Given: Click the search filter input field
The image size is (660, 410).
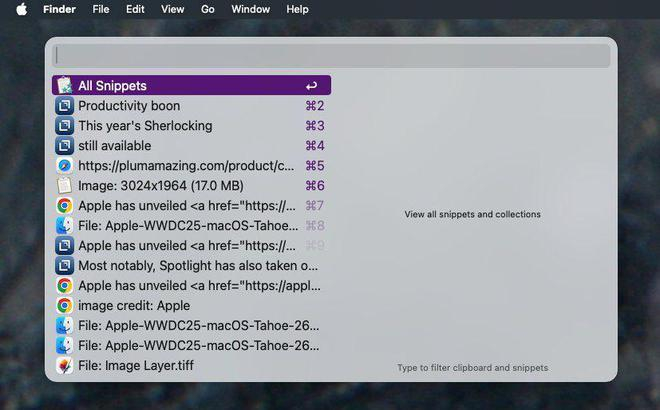Looking at the screenshot, I should tap(331, 55).
